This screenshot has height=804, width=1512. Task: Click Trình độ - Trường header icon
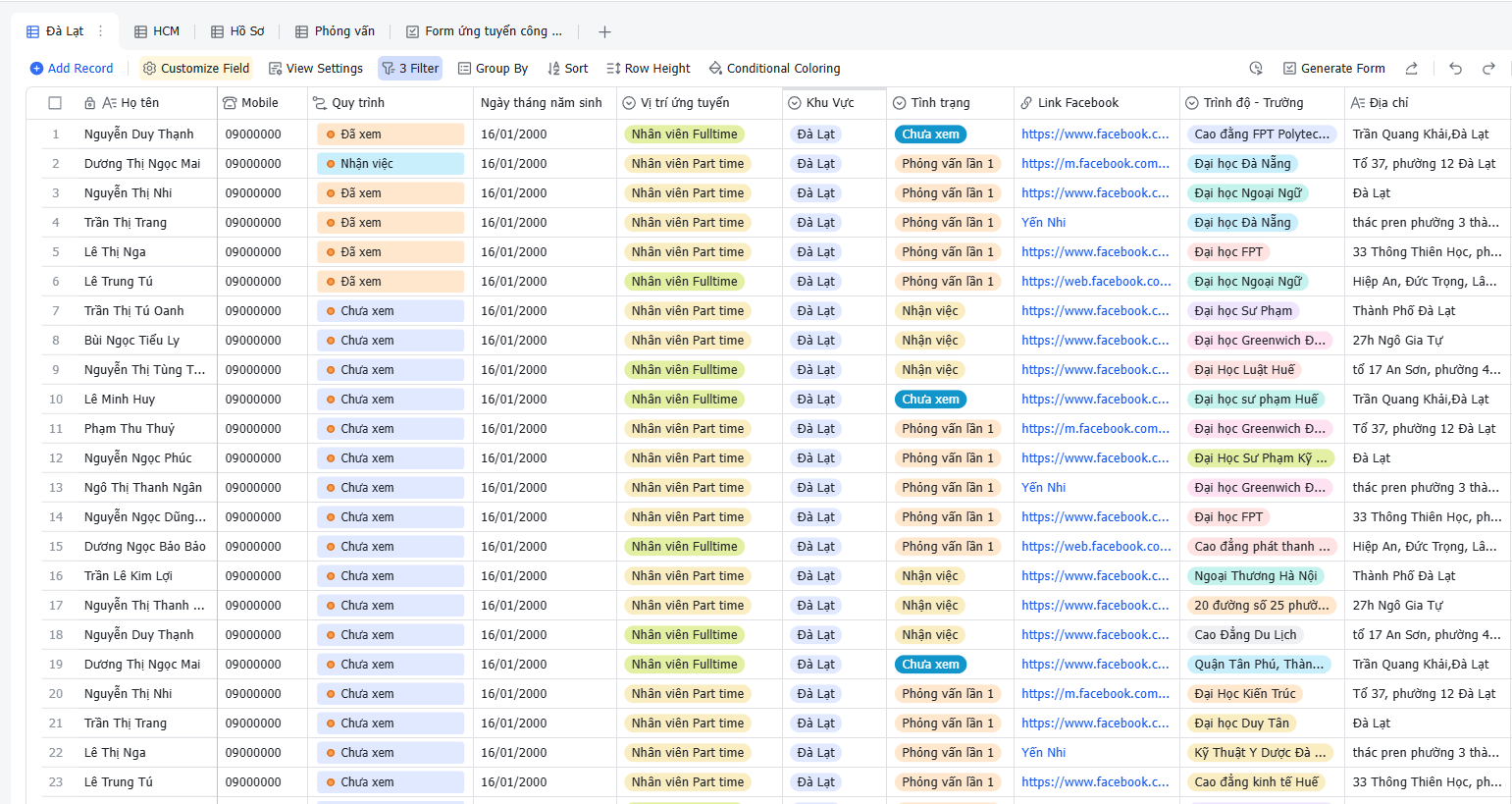coord(1192,103)
